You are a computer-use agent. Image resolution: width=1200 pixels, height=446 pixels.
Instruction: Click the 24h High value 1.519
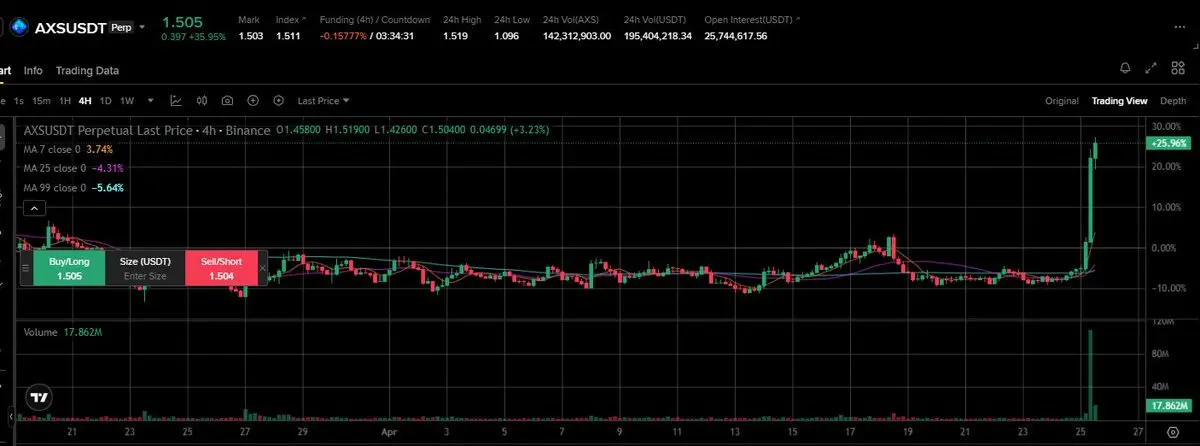455,36
